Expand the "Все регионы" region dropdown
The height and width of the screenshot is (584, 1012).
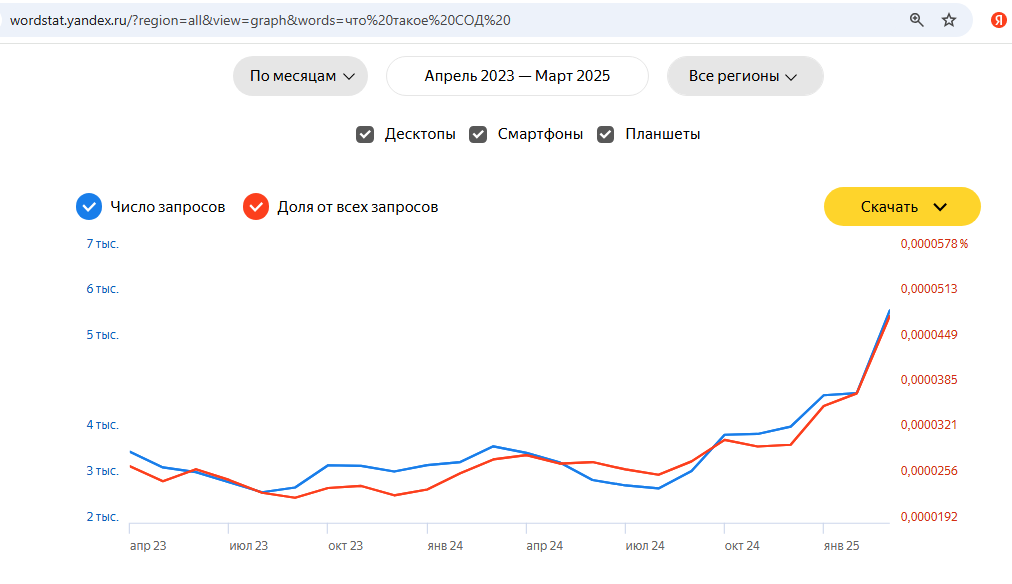(744, 76)
